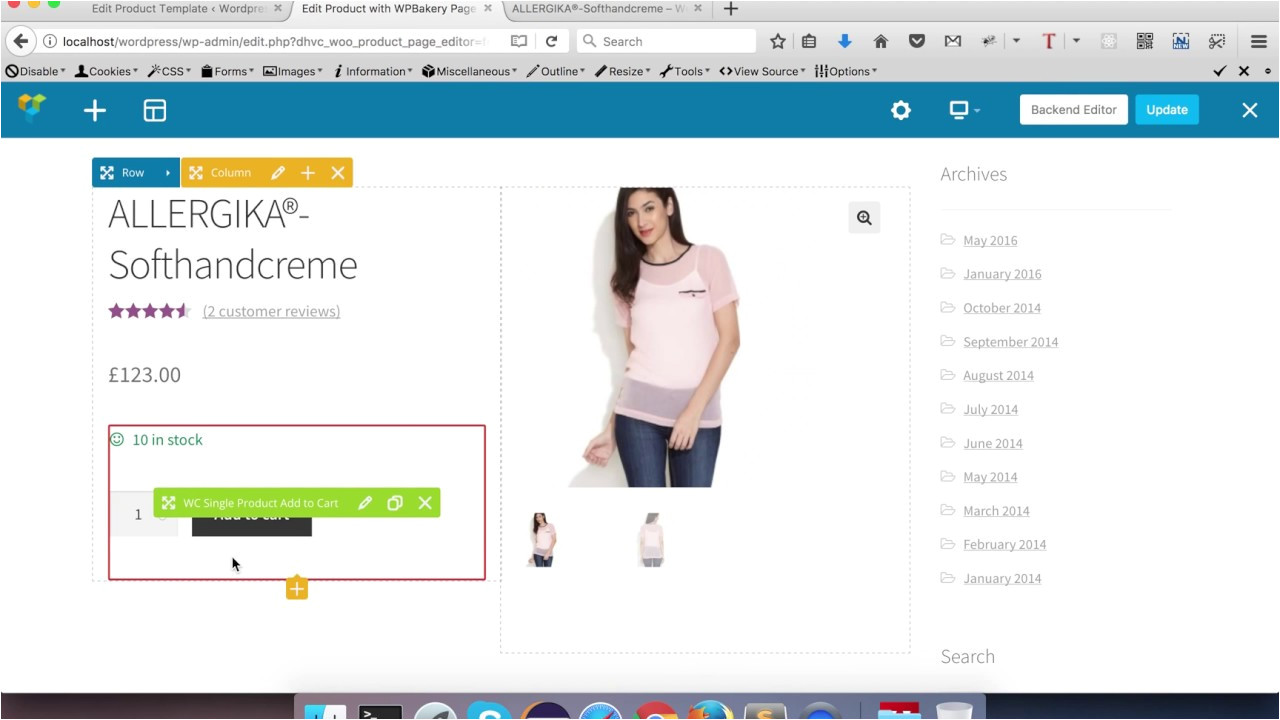This screenshot has height=720, width=1280.
Task: Clone the WC Single Product Add to Cart element
Action: pyautogui.click(x=395, y=503)
